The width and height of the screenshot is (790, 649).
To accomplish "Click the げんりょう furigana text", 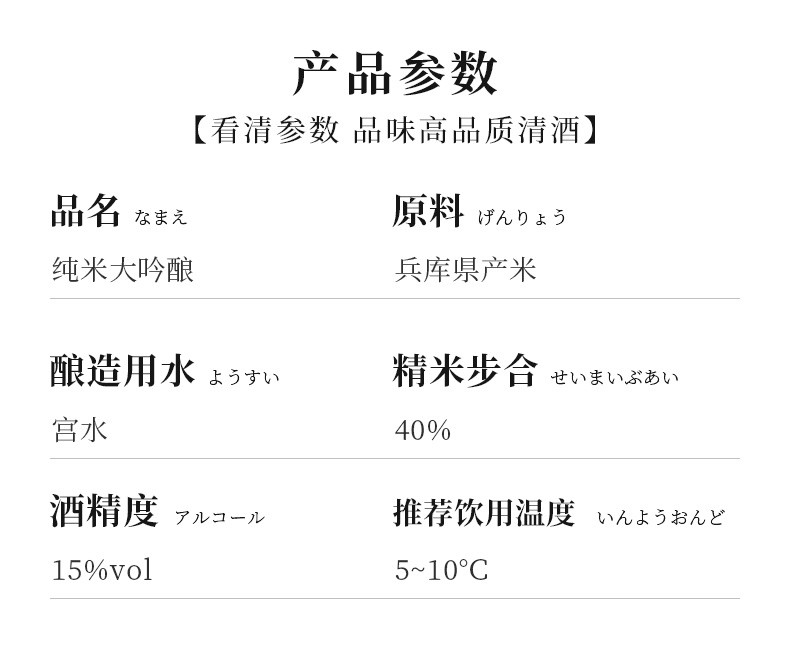I will [522, 217].
